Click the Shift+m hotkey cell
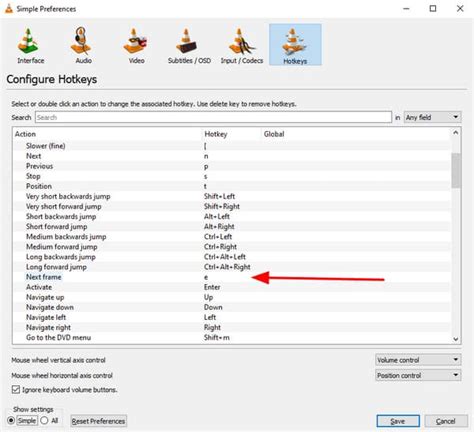This screenshot has height=432, width=474. click(217, 337)
